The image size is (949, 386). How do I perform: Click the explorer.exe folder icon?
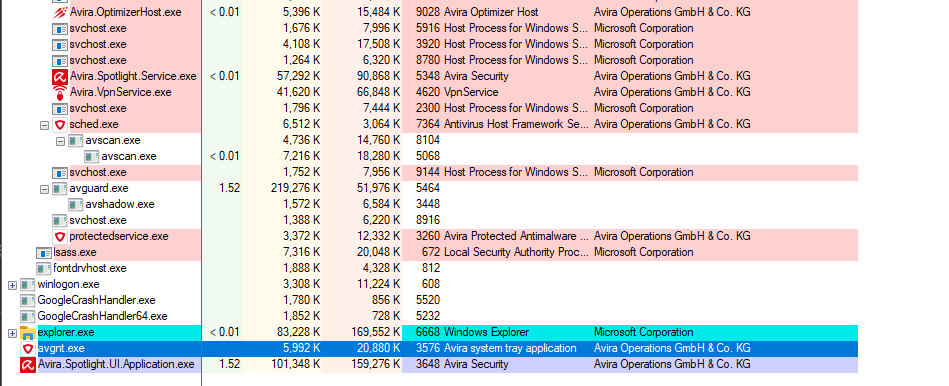[x=27, y=333]
